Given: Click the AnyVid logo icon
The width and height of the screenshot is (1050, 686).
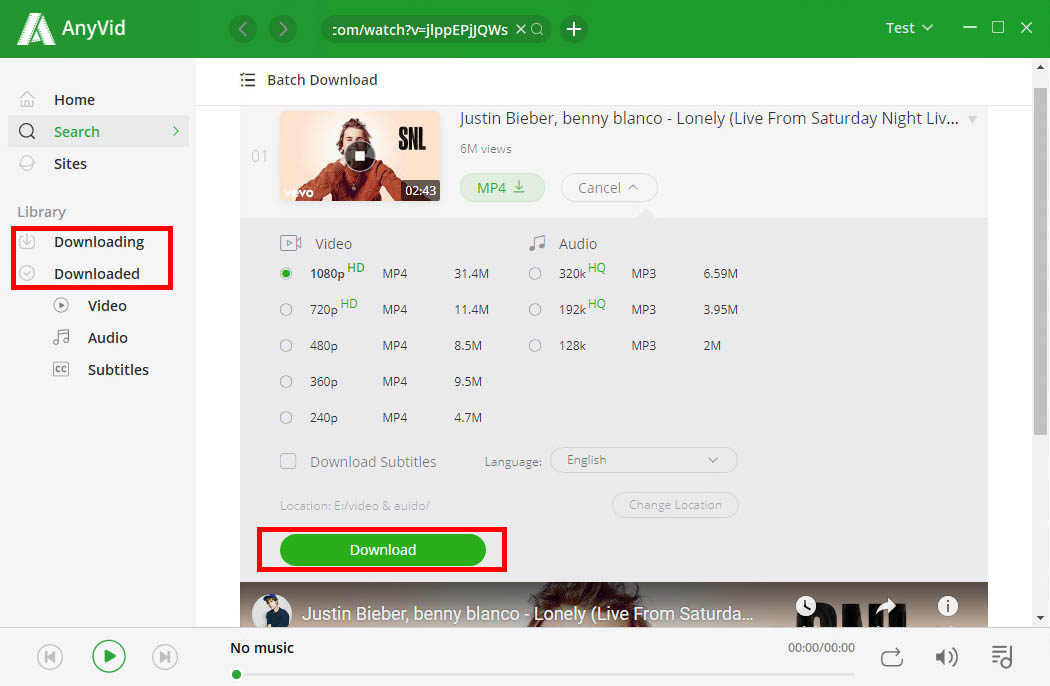Looking at the screenshot, I should point(35,29).
